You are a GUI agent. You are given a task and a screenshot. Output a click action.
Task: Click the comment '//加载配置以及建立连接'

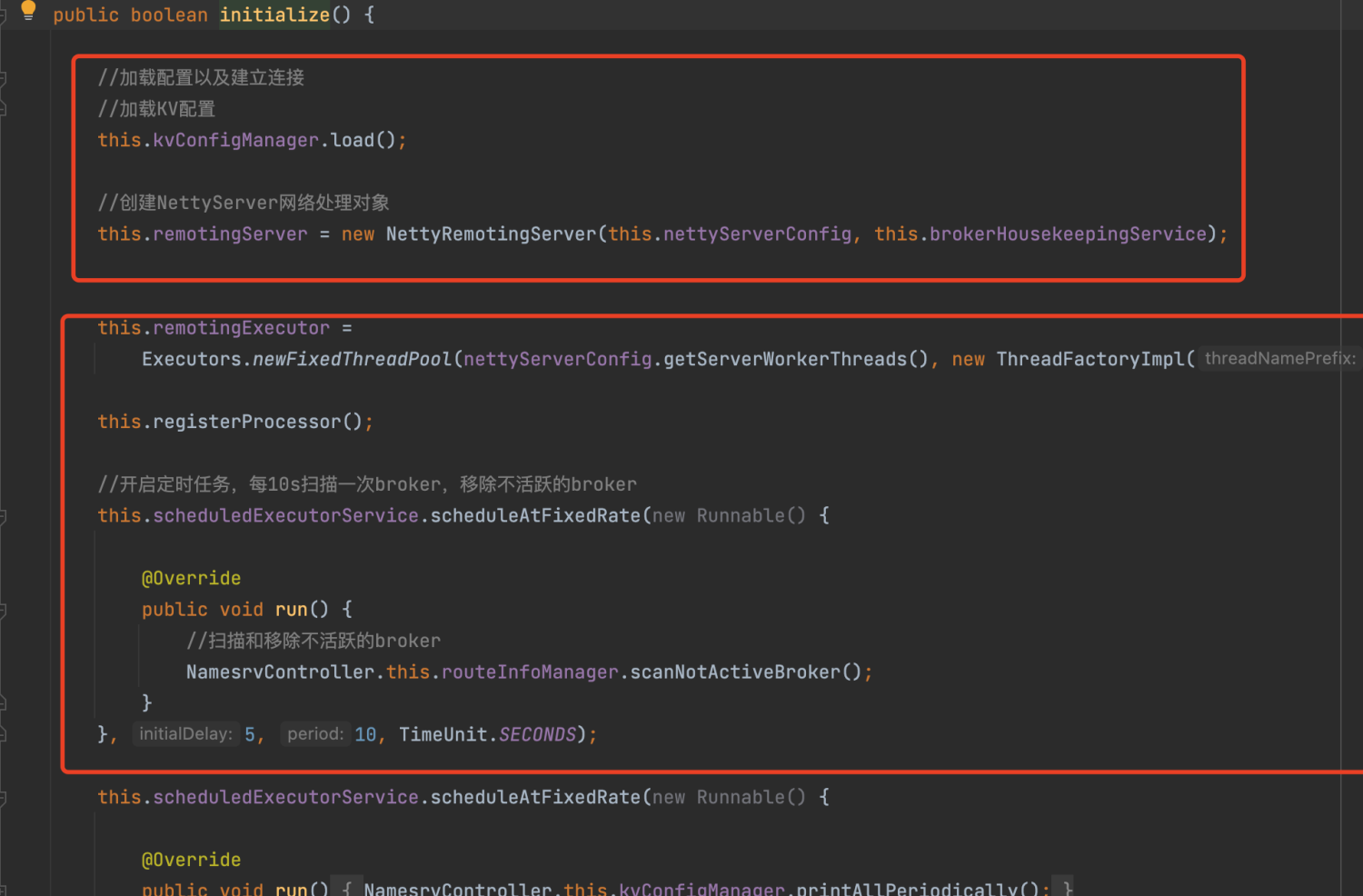pos(201,77)
